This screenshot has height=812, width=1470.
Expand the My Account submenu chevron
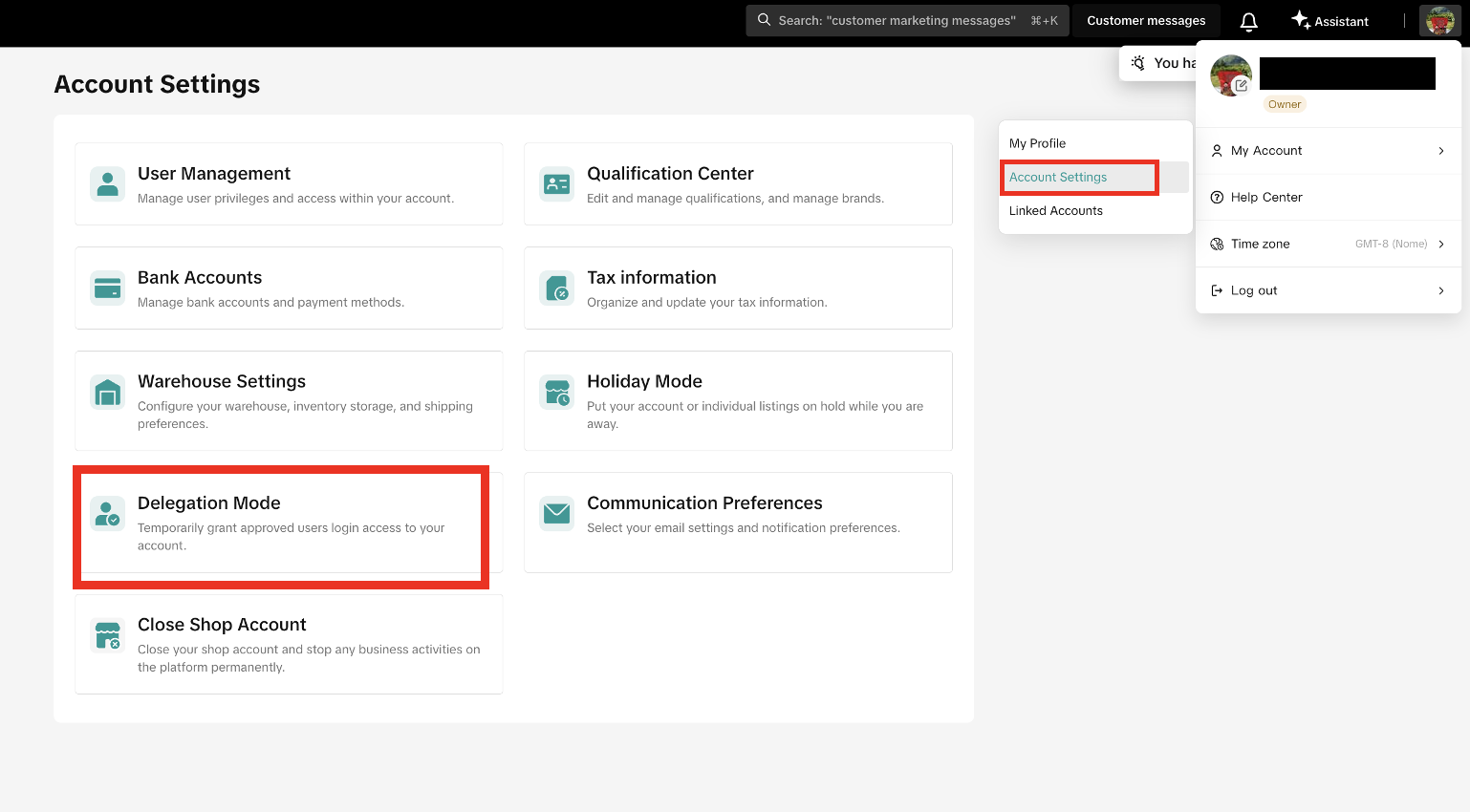(1440, 151)
